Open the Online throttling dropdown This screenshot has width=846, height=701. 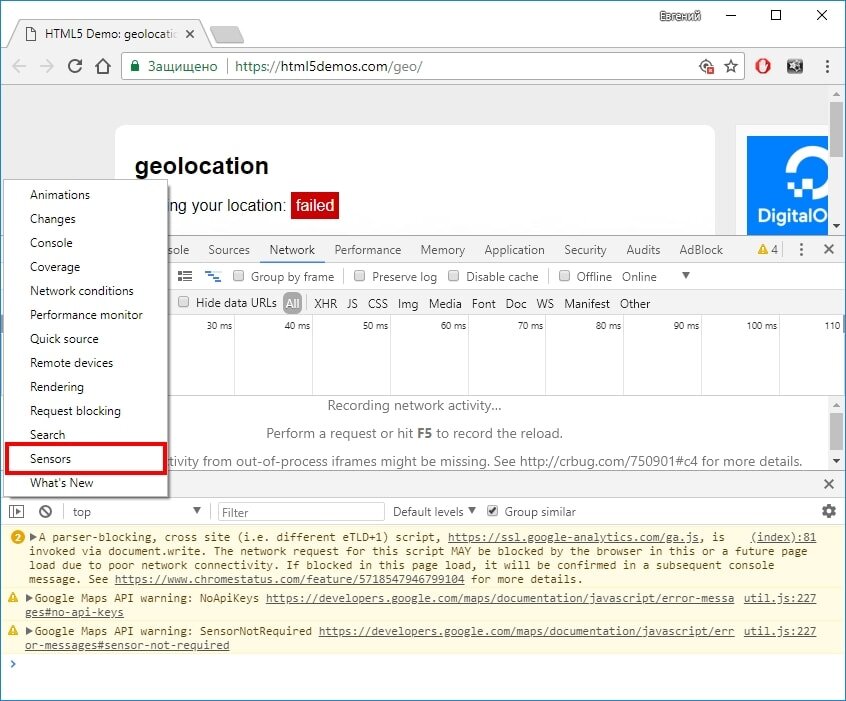(x=656, y=276)
